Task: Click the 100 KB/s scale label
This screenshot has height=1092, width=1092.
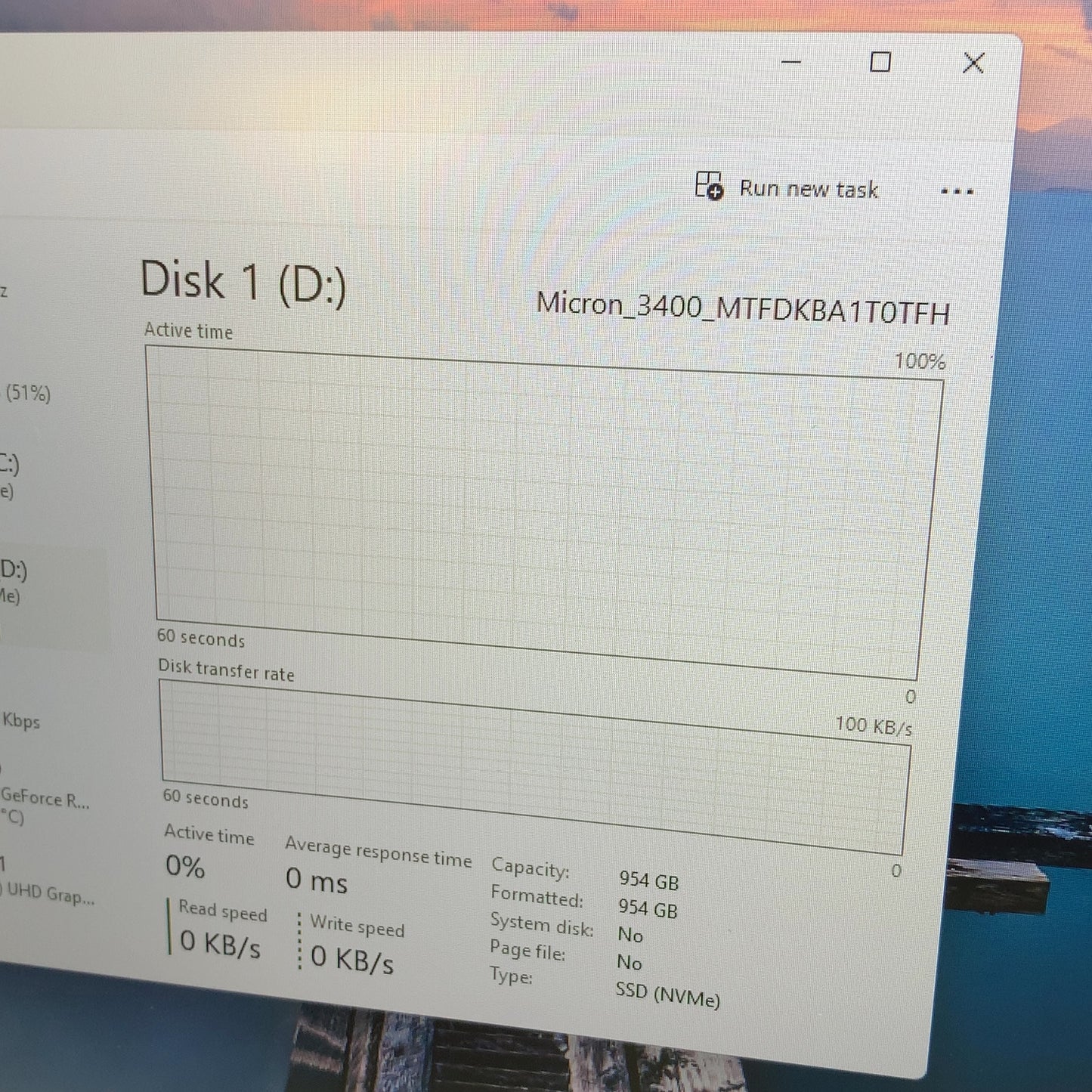Action: [x=874, y=726]
